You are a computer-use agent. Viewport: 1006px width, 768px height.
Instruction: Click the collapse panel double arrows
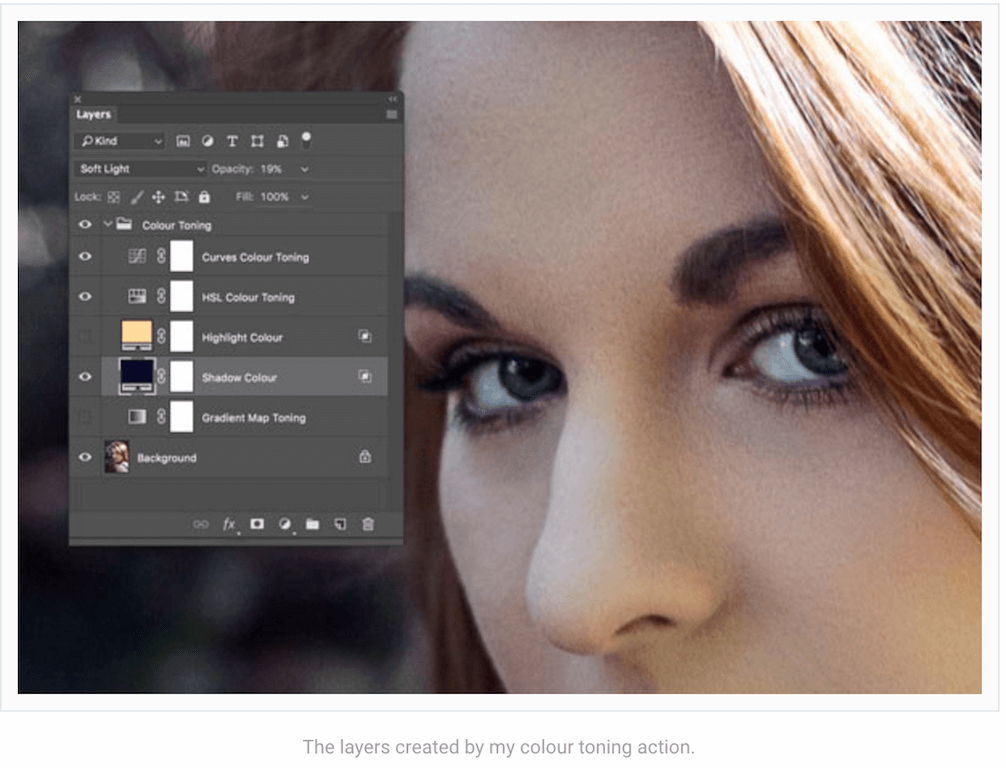point(391,99)
